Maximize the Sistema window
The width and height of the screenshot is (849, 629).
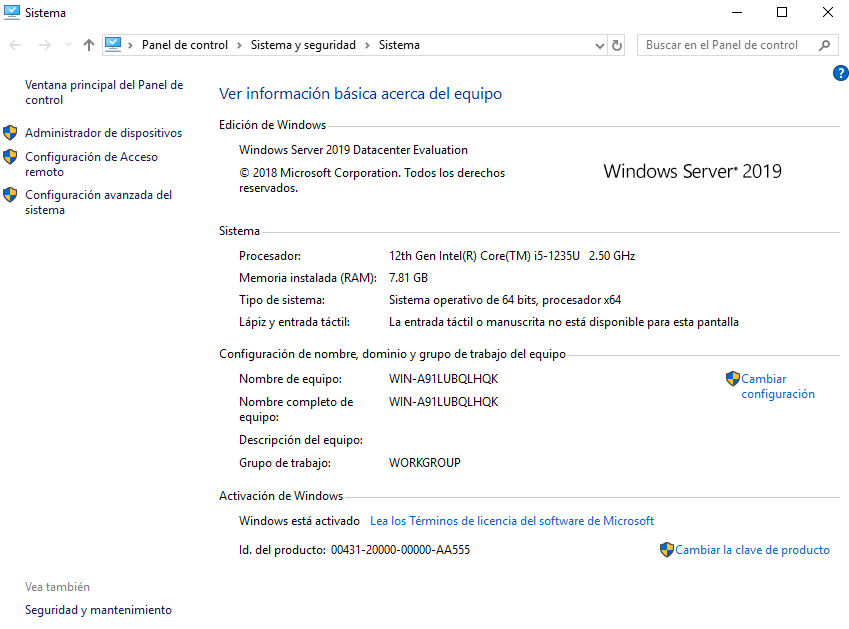click(782, 12)
